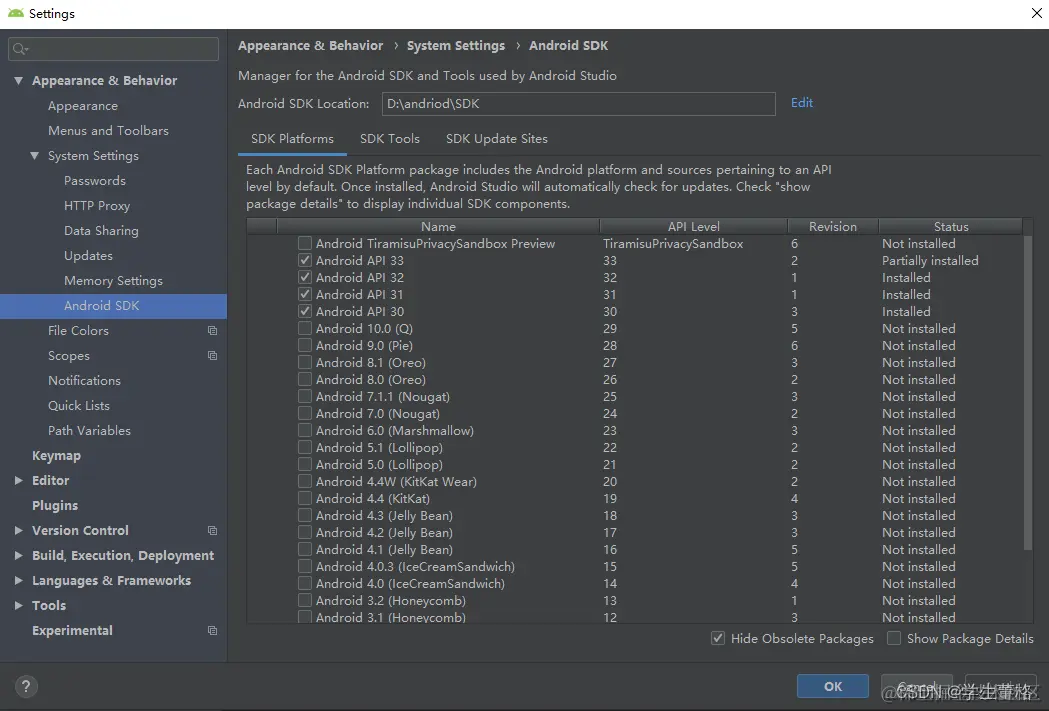The image size is (1049, 711).
Task: Check the Android 9.0 (Pie) checkbox
Action: pyautogui.click(x=304, y=345)
